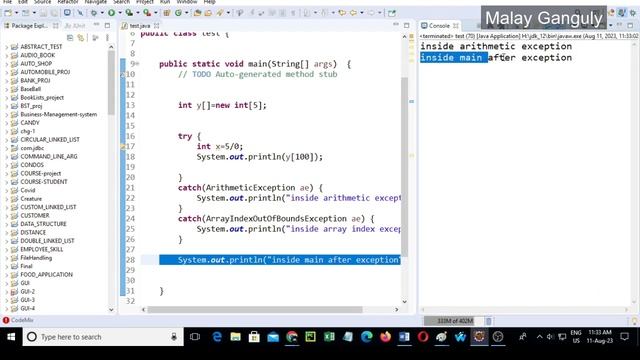Open Opera browser from taskbar
The image size is (640, 360).
[423, 337]
